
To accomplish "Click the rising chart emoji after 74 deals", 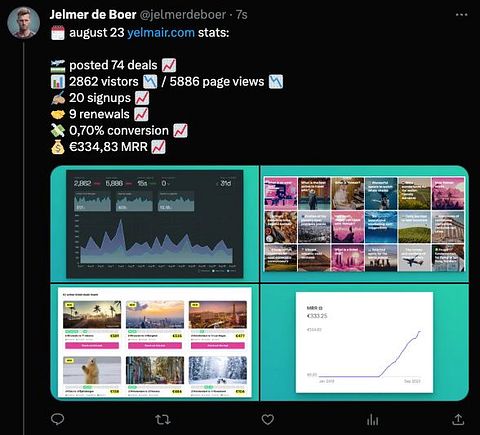I will point(169,66).
